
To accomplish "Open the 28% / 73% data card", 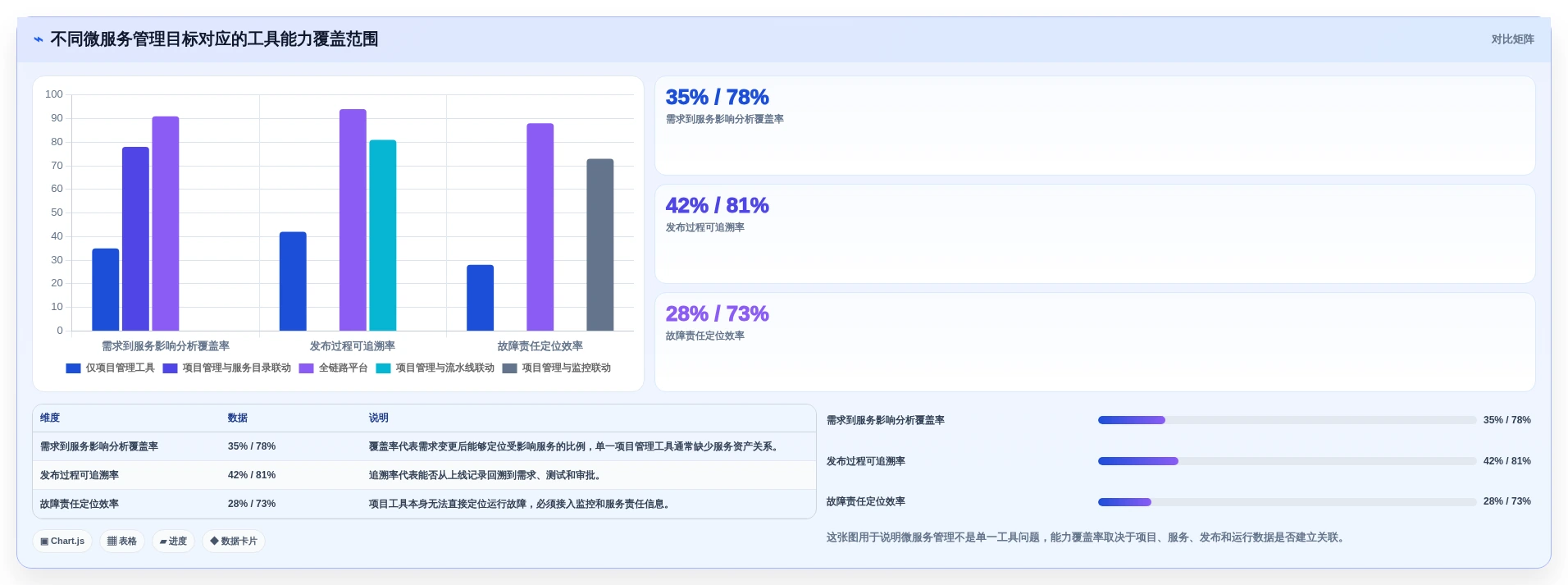I will tap(1095, 342).
